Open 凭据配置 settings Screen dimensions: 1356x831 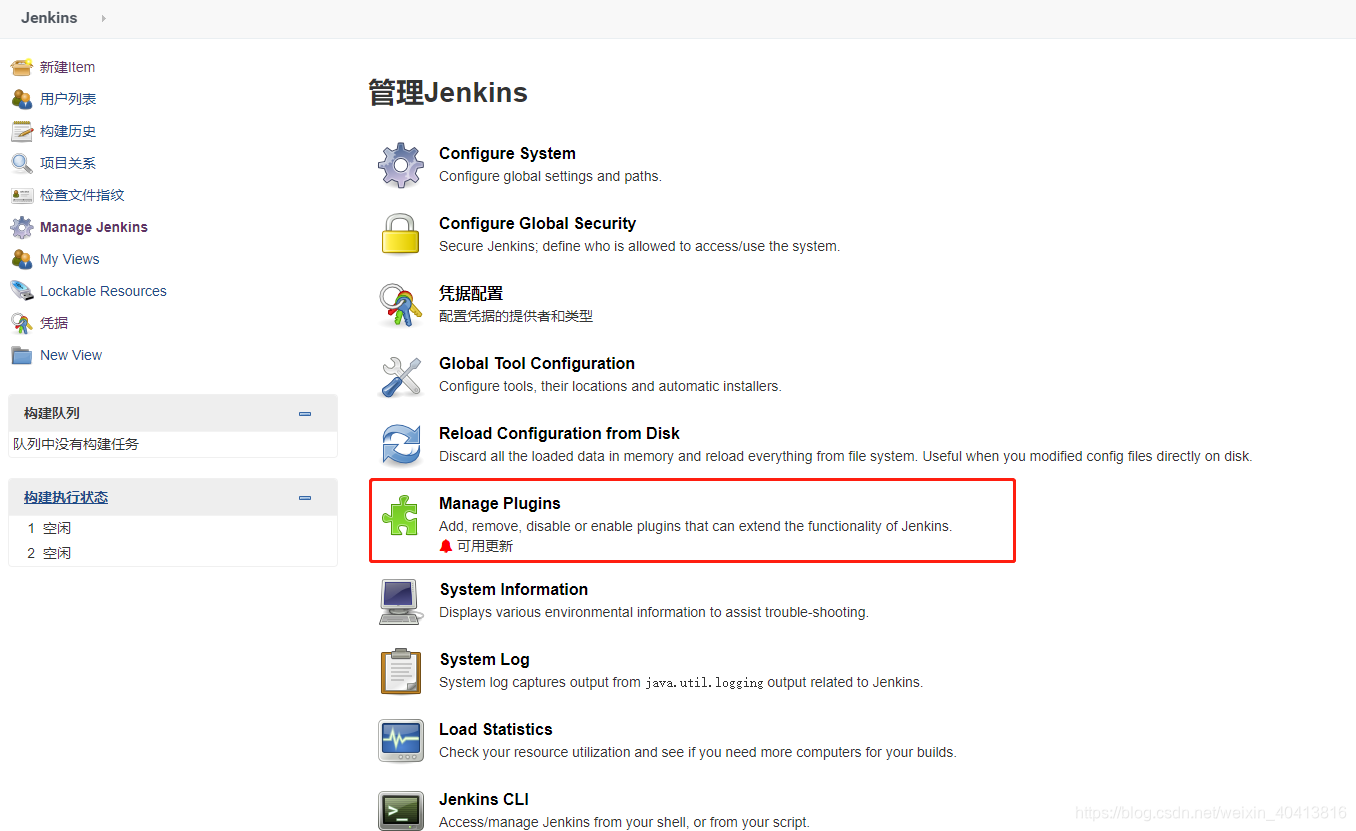pyautogui.click(x=471, y=293)
